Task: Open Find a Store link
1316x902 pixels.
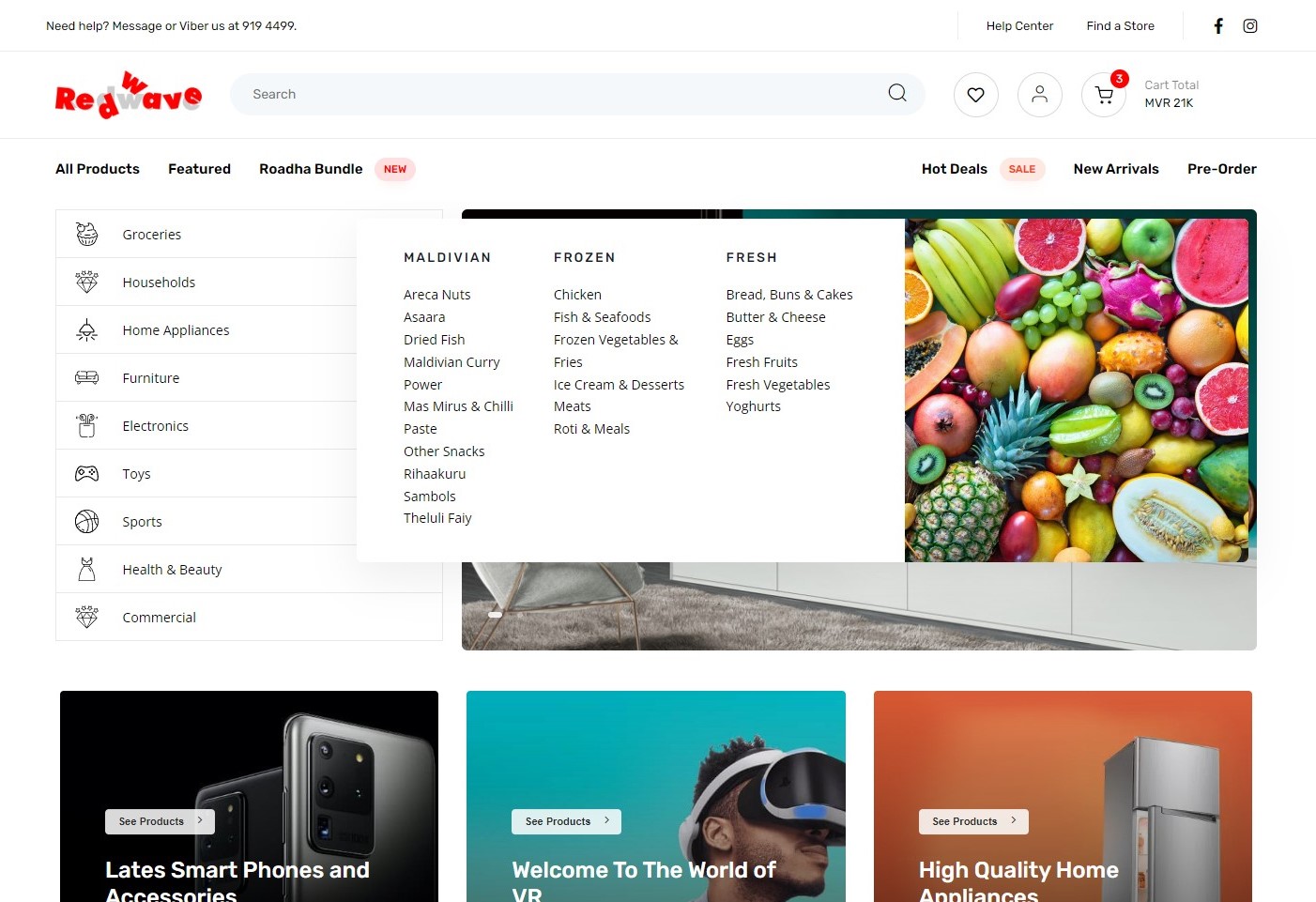Action: 1121,26
